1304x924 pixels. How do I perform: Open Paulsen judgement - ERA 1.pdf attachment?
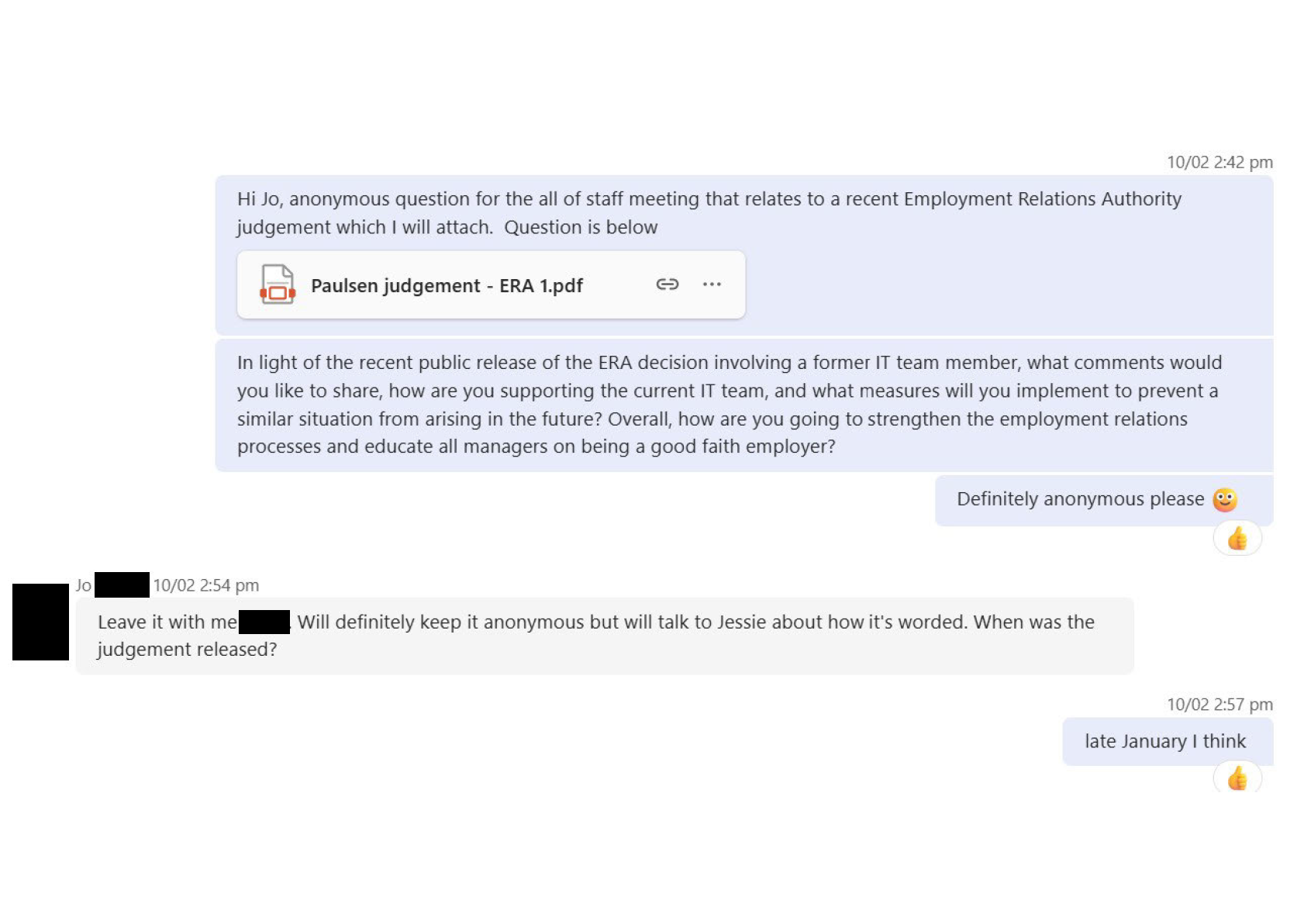click(x=447, y=285)
